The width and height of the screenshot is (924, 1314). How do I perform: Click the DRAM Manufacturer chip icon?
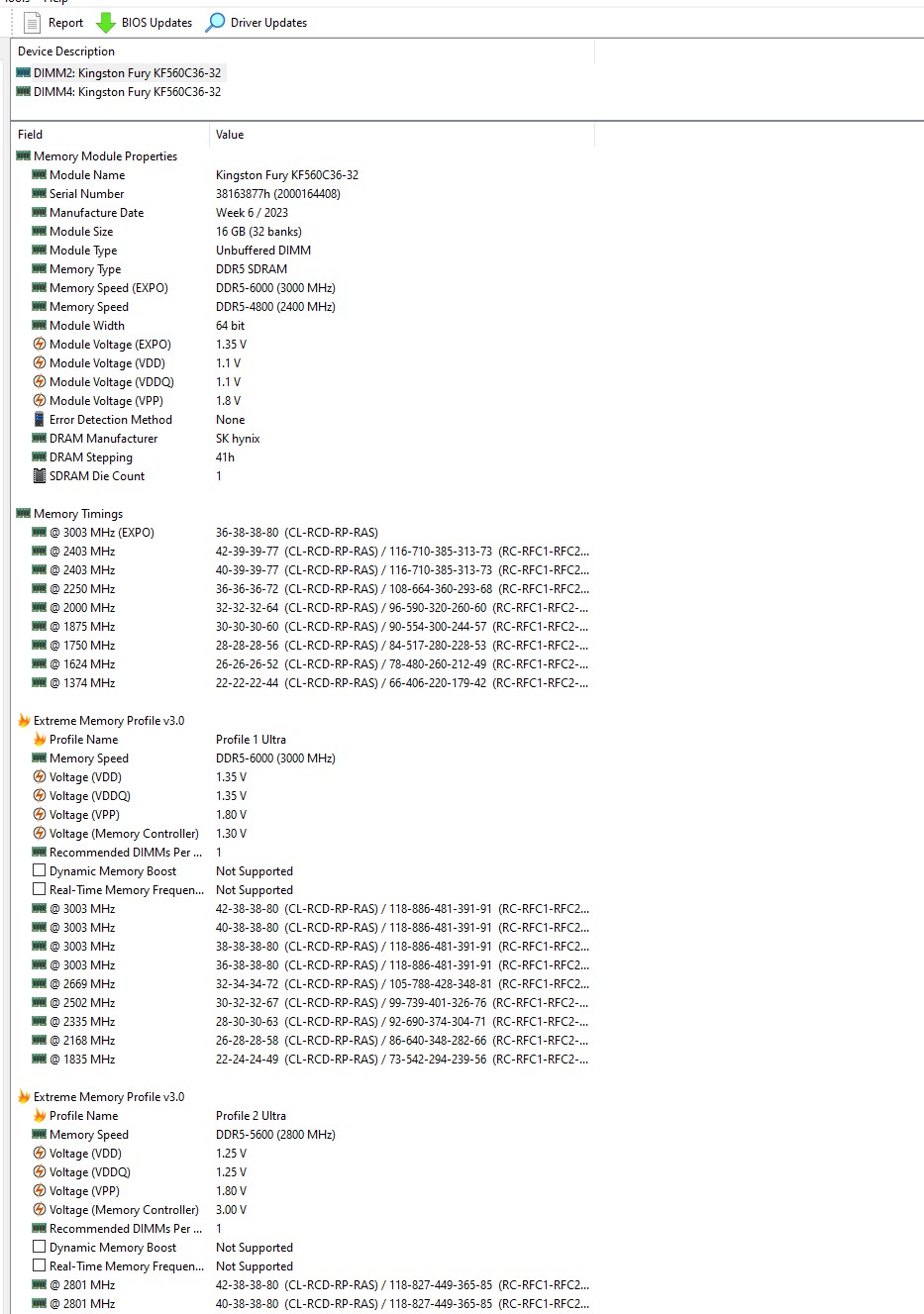coord(40,438)
